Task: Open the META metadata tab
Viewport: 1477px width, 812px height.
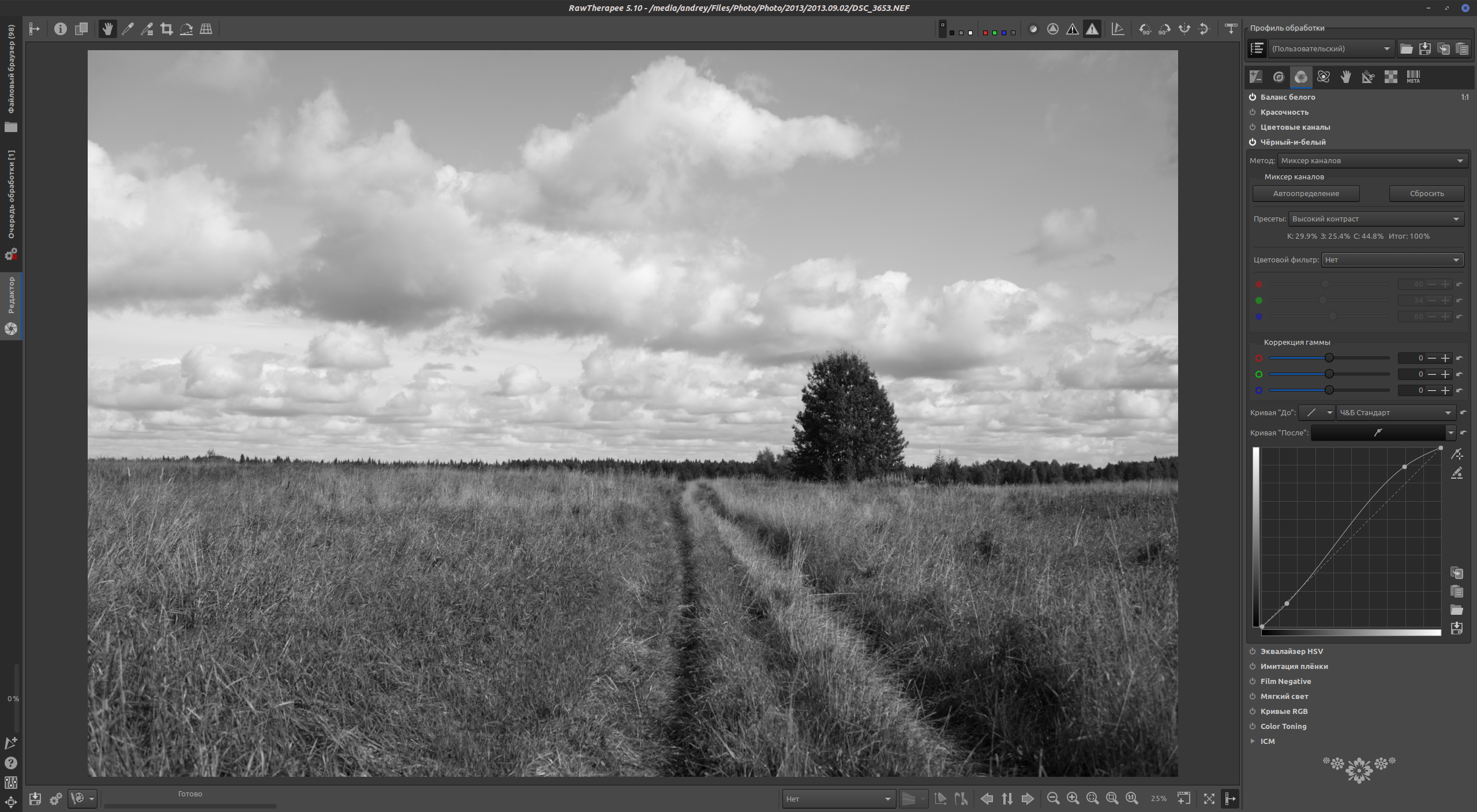Action: (x=1413, y=77)
